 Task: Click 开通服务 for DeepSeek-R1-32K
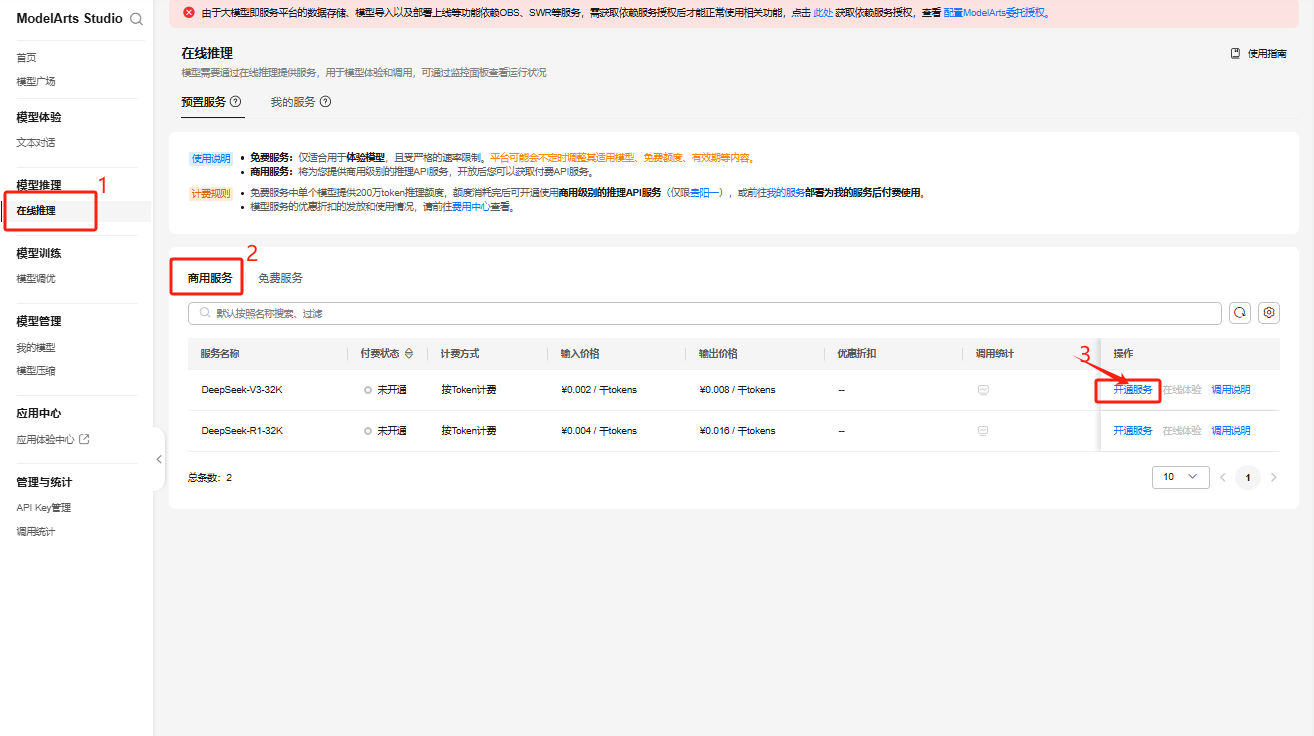(x=1133, y=431)
